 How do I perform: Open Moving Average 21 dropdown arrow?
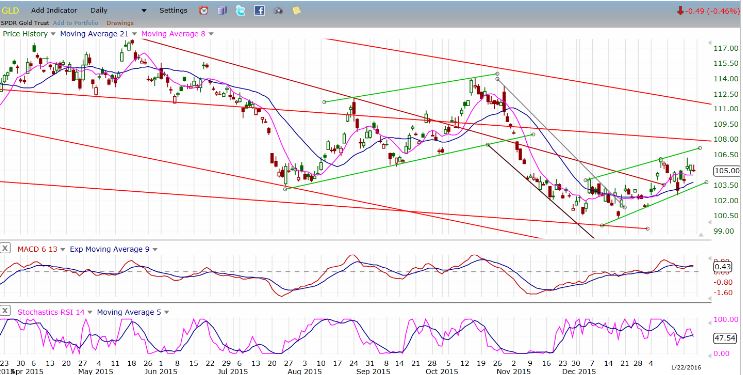click(x=135, y=34)
